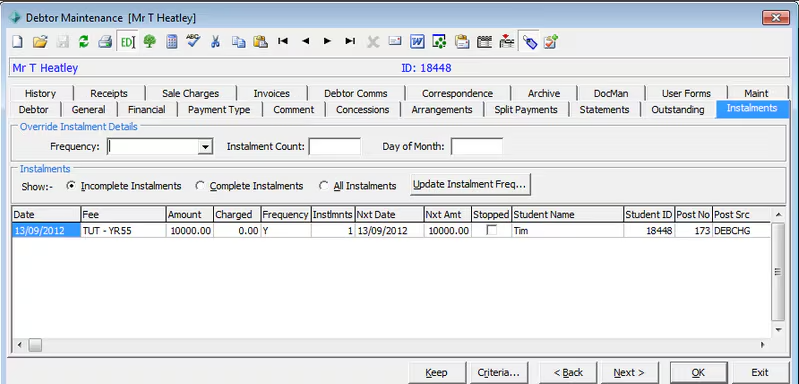Screen dimensions: 799x384
Task: Click the Frequency combo box field
Action: pyautogui.click(x=159, y=147)
